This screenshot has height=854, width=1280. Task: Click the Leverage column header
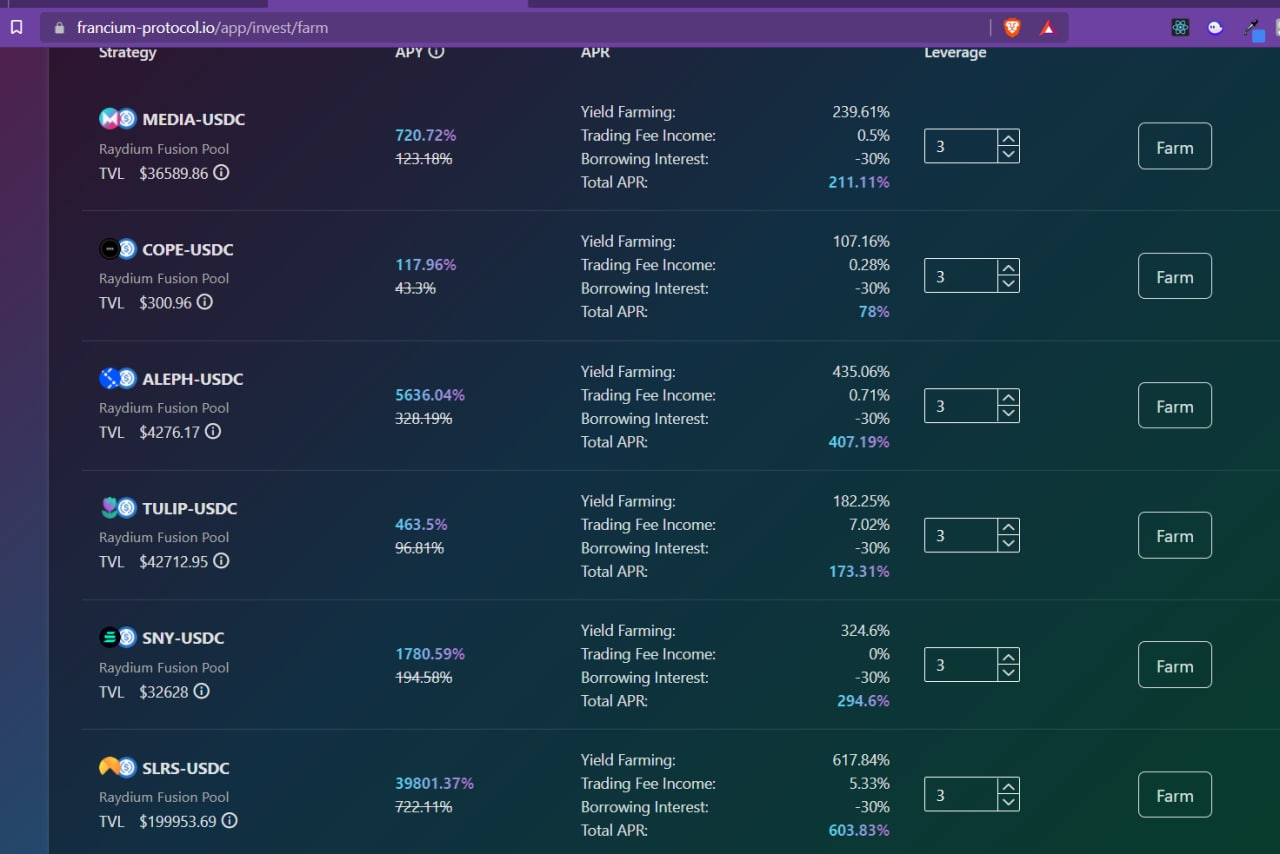pyautogui.click(x=955, y=52)
